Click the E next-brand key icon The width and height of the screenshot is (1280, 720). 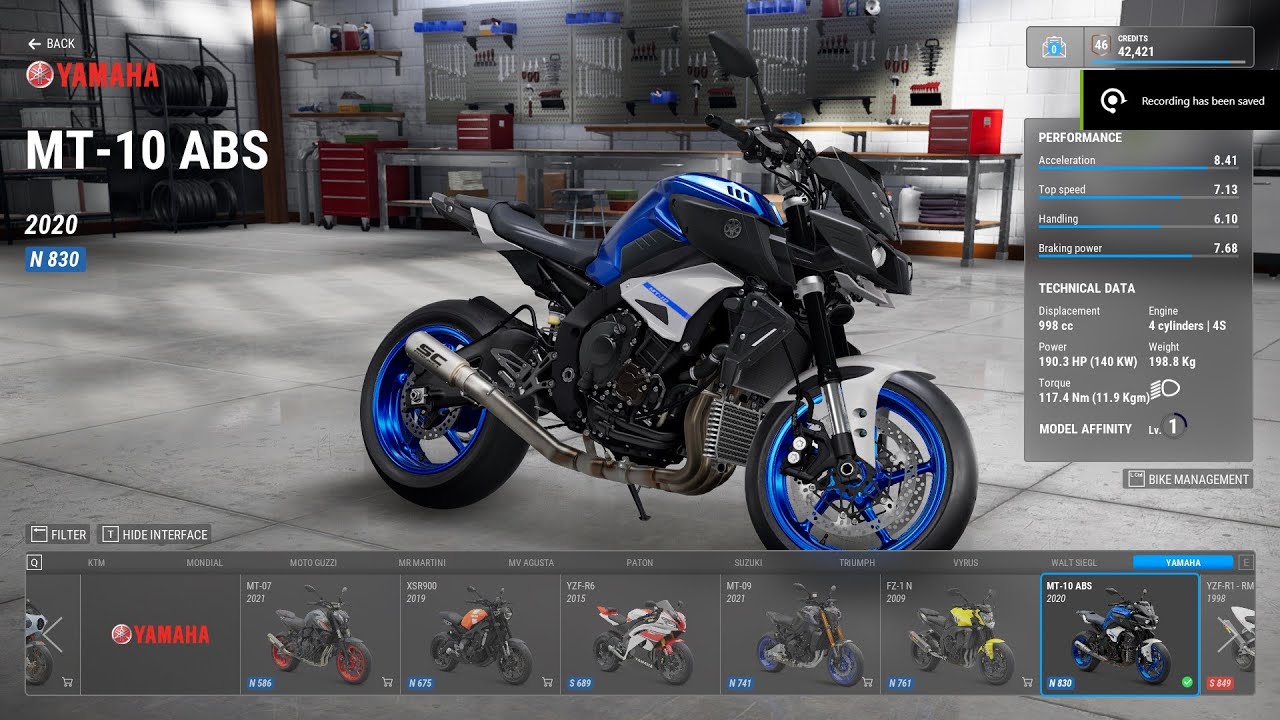(1245, 563)
